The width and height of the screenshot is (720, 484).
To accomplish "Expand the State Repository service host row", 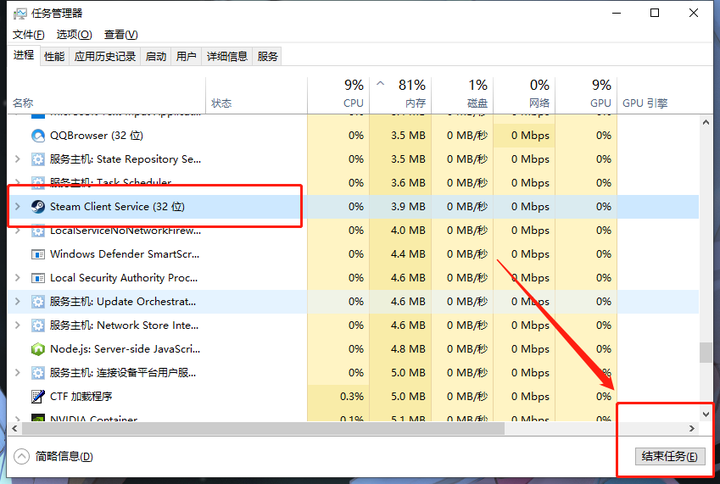I will click(x=17, y=159).
